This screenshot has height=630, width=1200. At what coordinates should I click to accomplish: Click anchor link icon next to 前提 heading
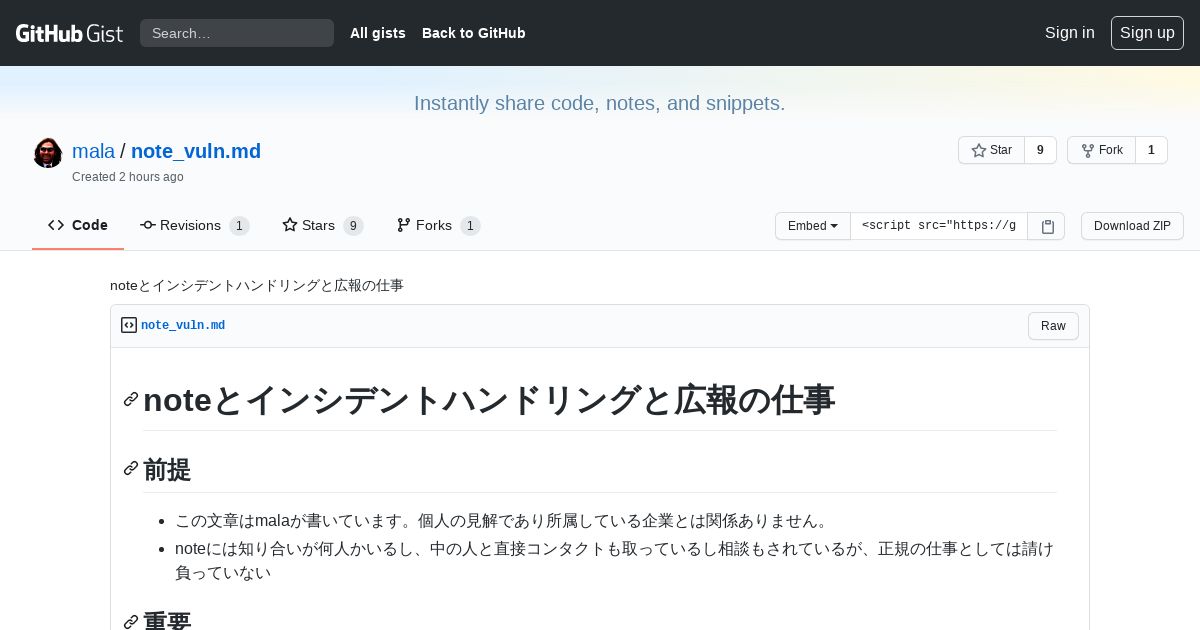click(x=131, y=468)
